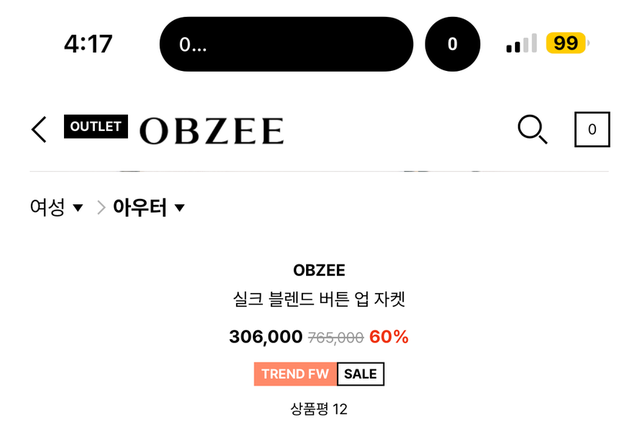640x440 pixels.
Task: Tap the black Dynamic Island pill
Action: pos(286,44)
